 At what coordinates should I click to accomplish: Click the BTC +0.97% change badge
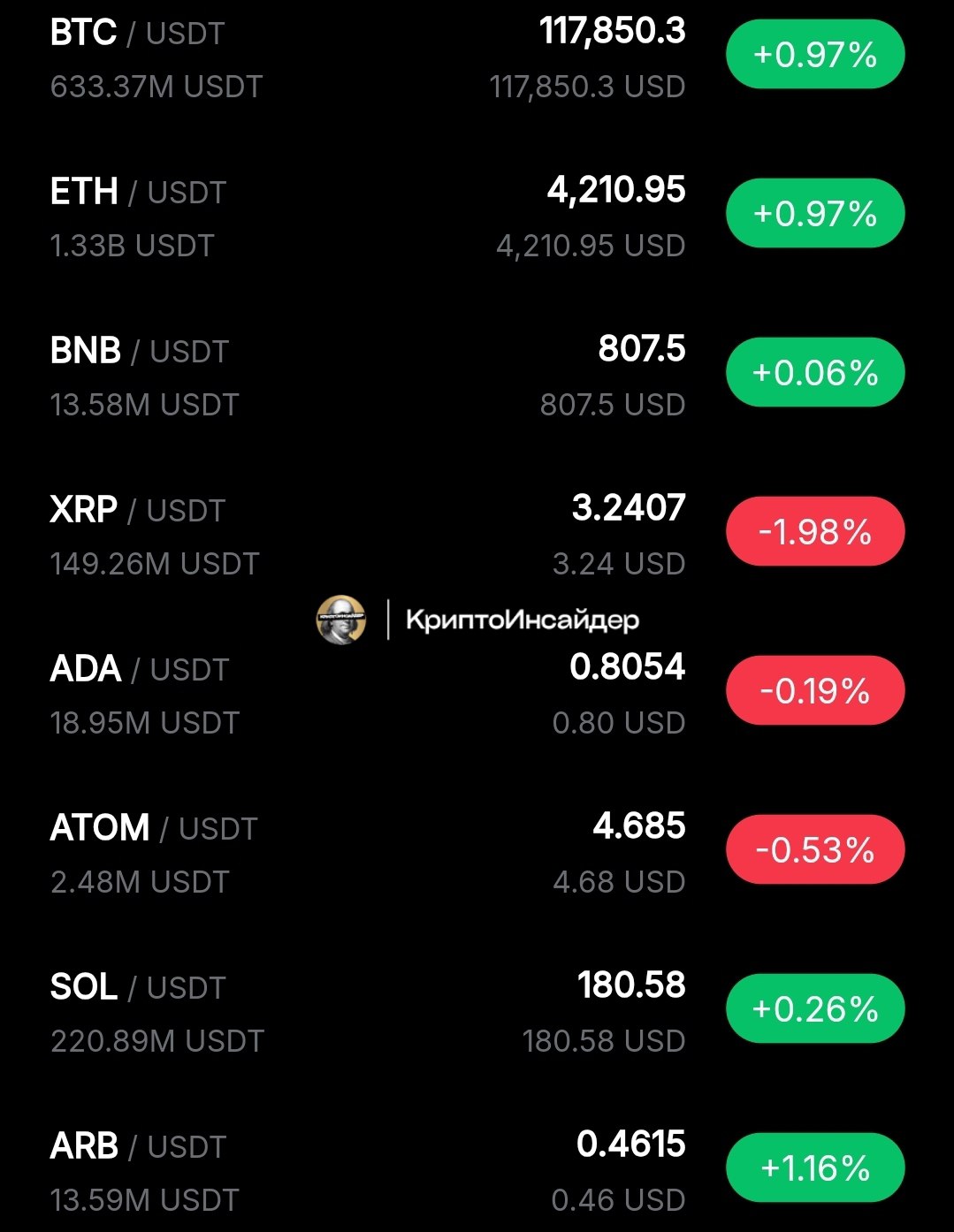click(x=815, y=55)
